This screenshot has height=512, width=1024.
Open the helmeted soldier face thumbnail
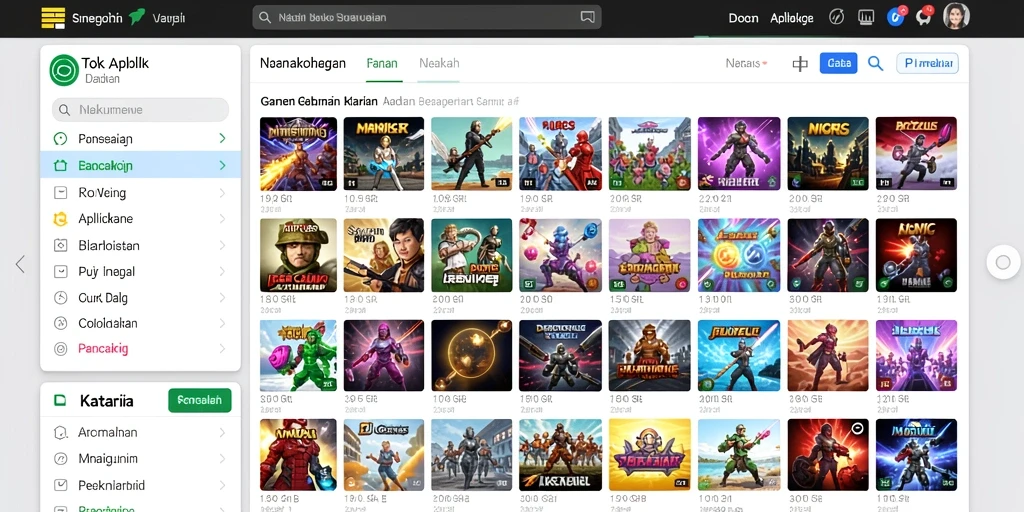[298, 255]
